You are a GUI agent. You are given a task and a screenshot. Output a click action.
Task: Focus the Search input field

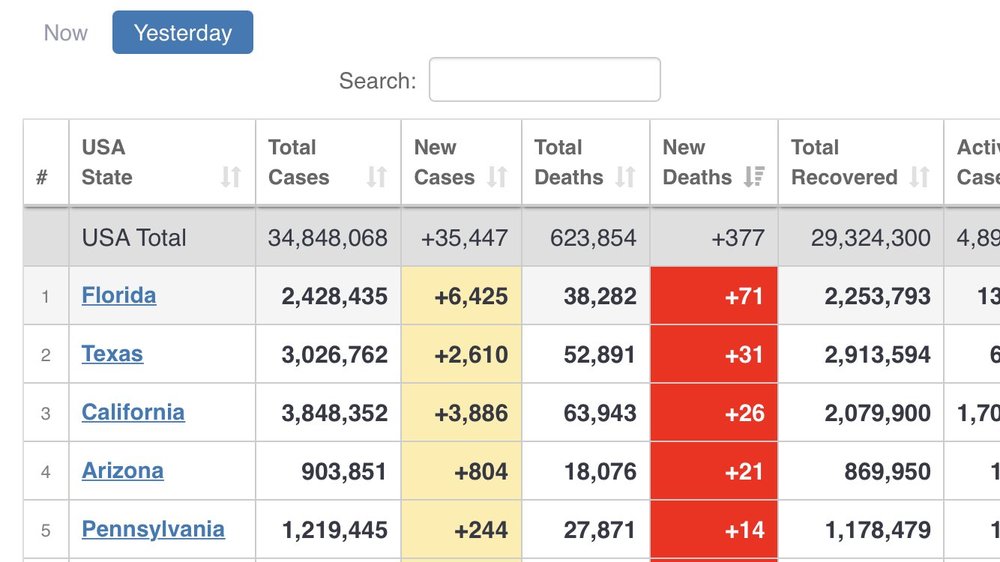pos(544,80)
